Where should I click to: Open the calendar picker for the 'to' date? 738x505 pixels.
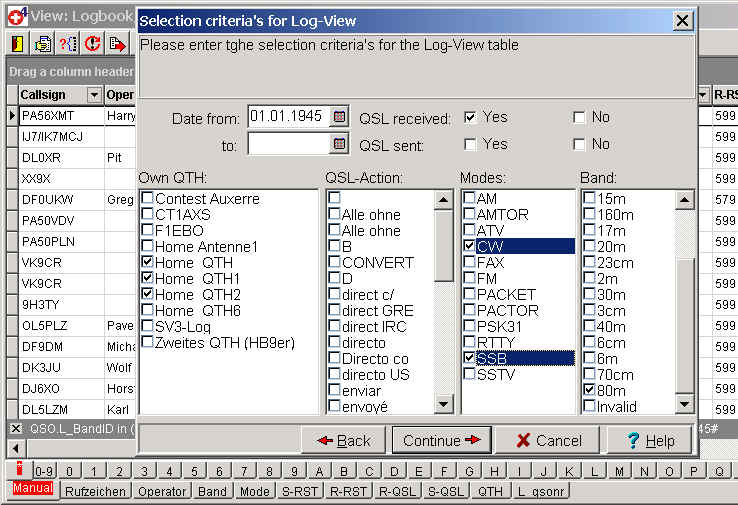click(x=339, y=145)
